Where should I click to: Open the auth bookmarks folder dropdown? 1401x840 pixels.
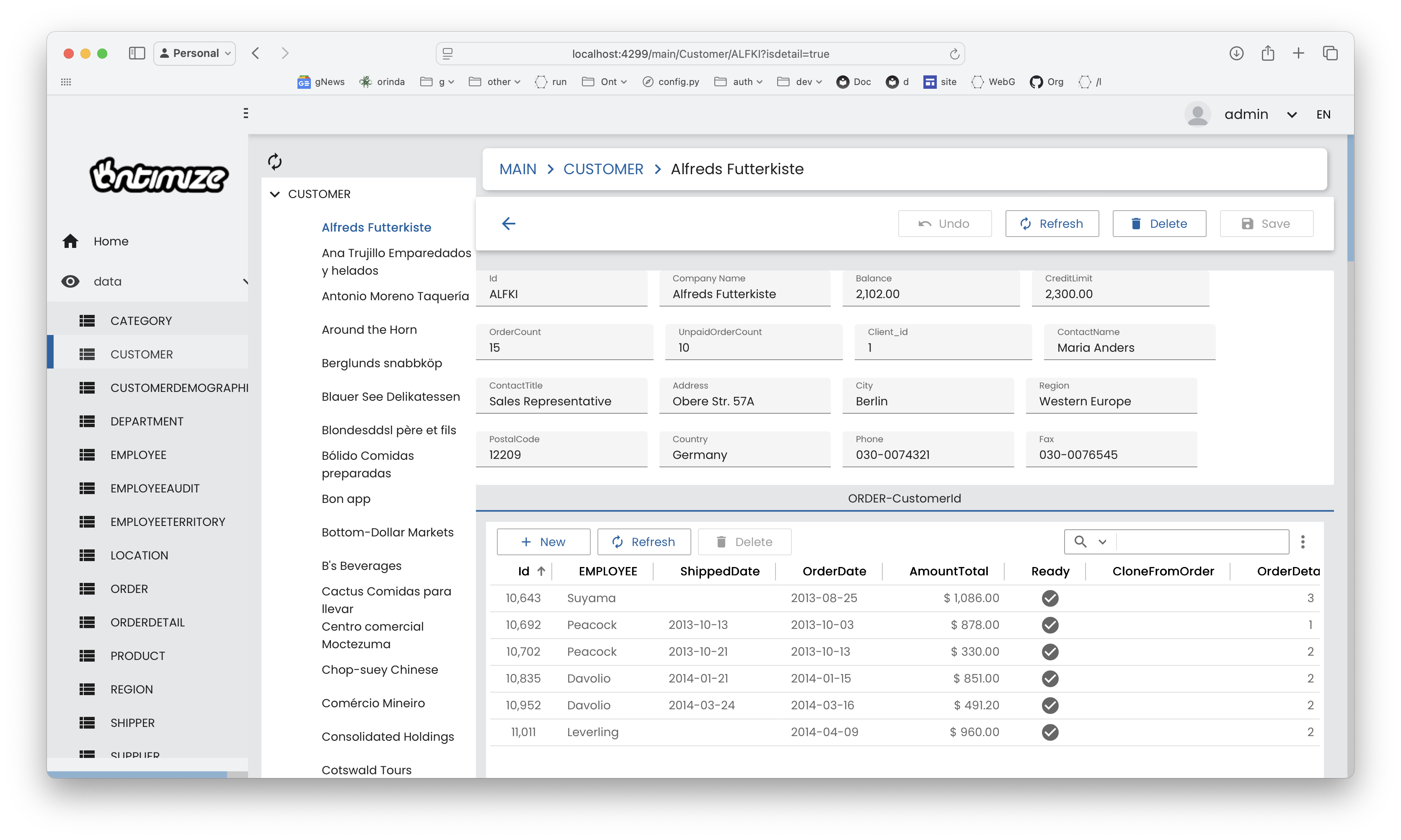pyautogui.click(x=739, y=82)
